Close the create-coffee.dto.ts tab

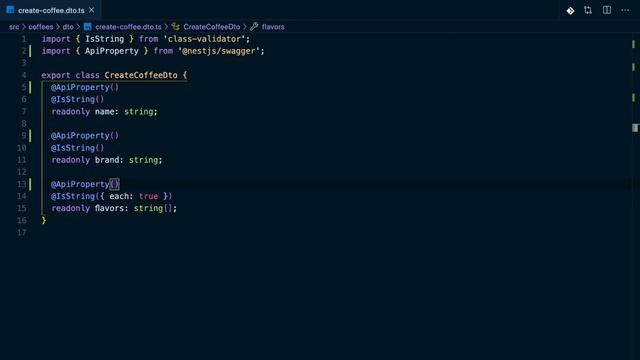point(91,10)
